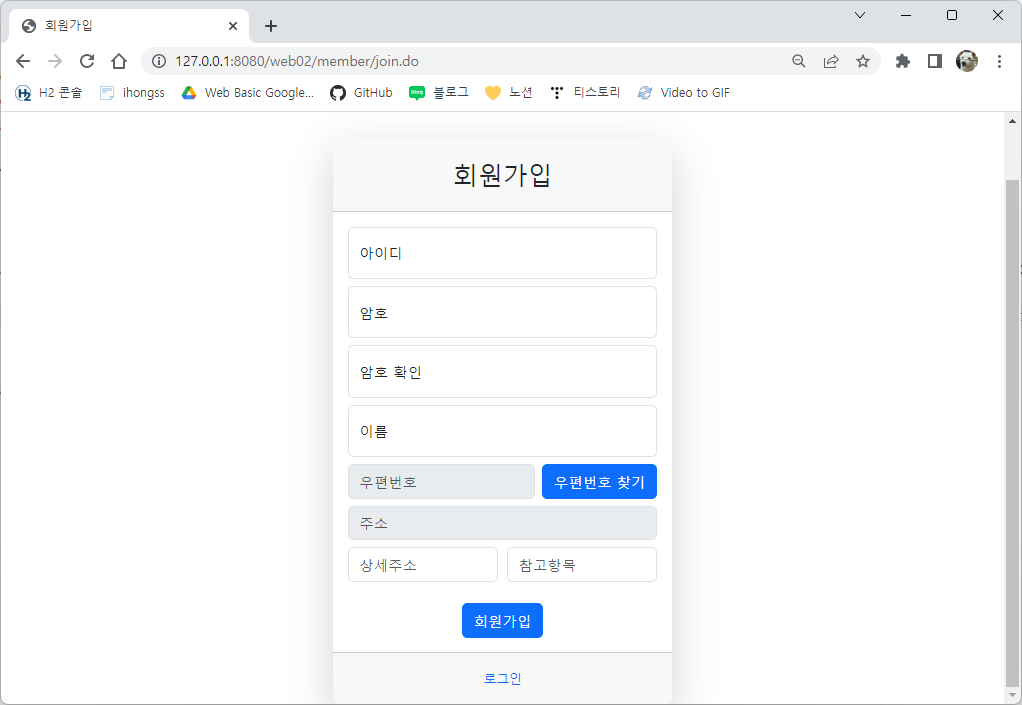Click the 암호 확인 input field
The height and width of the screenshot is (705, 1022).
pyautogui.click(x=502, y=371)
